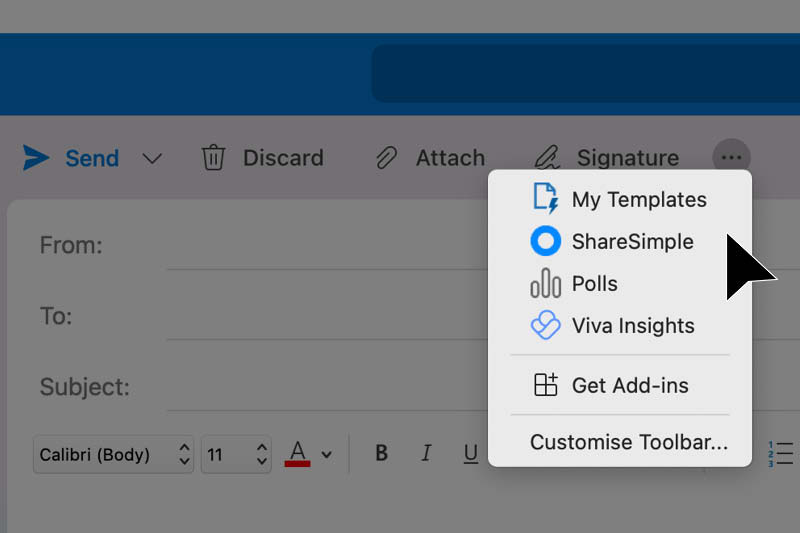Discard the email draft via Discard label

click(283, 158)
